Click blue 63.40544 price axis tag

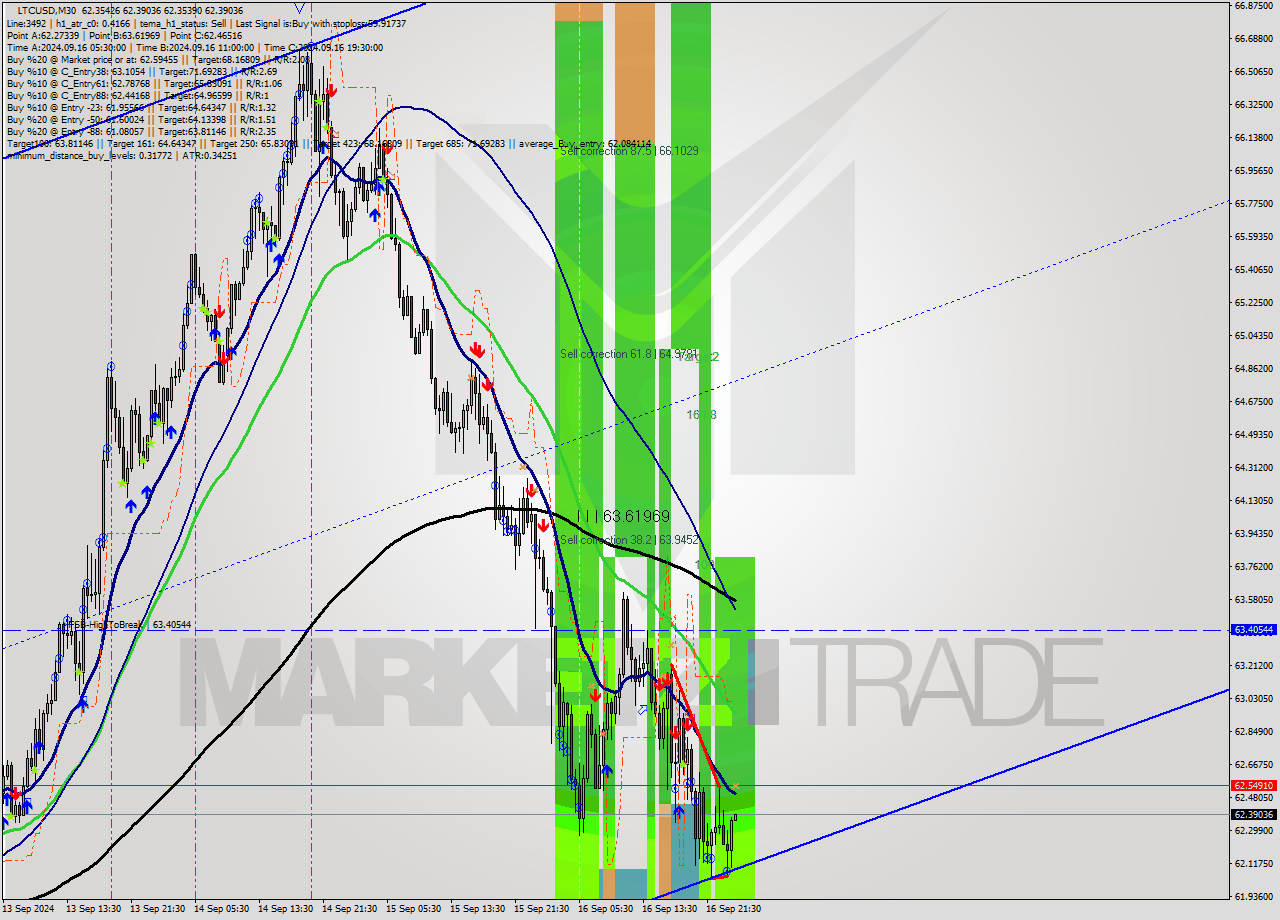point(1253,630)
